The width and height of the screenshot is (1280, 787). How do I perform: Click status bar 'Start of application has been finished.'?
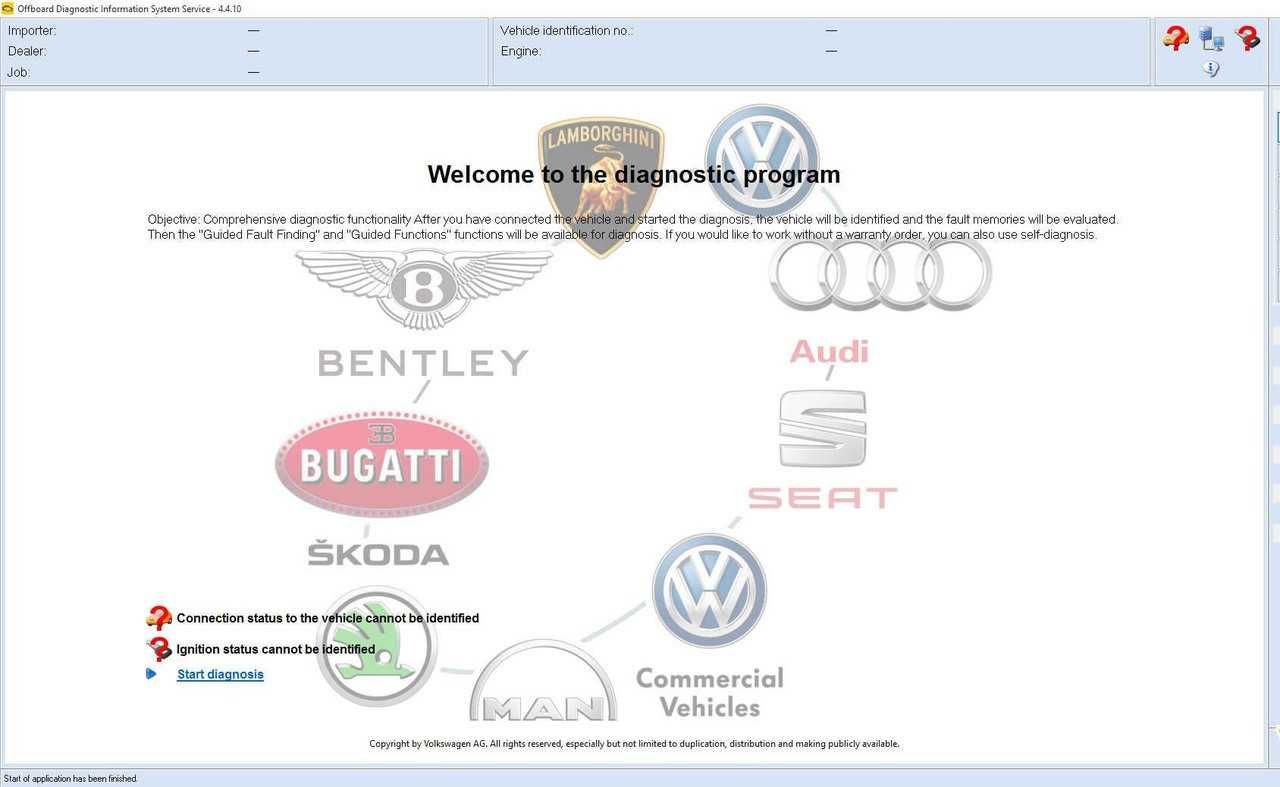(71, 778)
